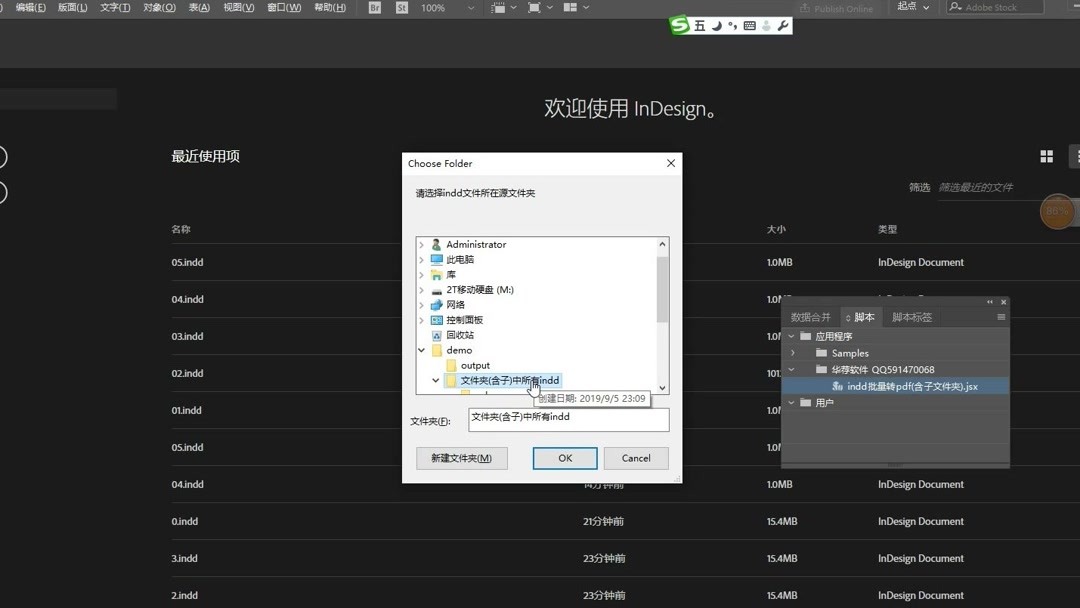The height and width of the screenshot is (608, 1080).
Task: Switch to grid view of recent files
Action: pos(1046,156)
